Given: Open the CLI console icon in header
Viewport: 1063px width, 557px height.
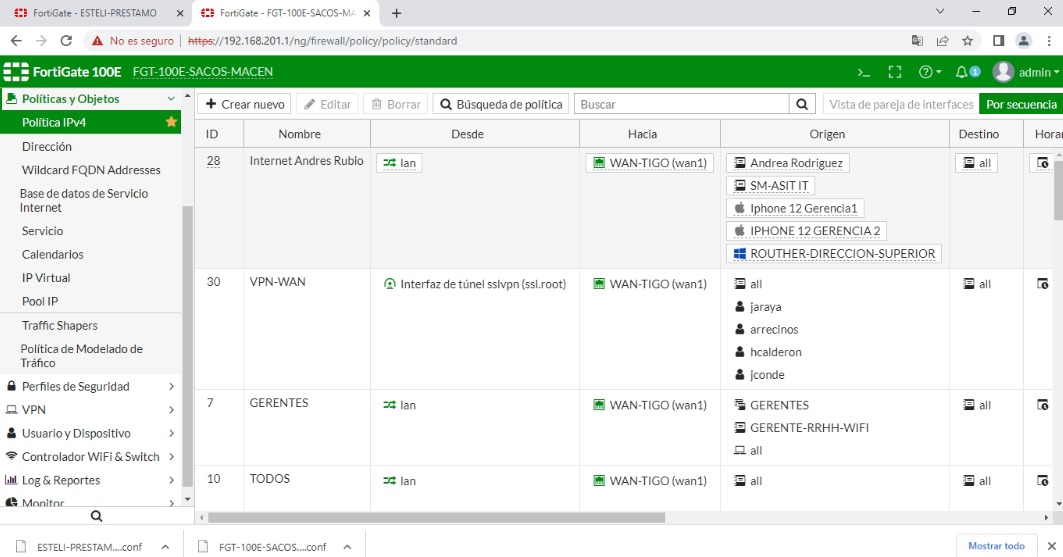Looking at the screenshot, I should tap(865, 72).
